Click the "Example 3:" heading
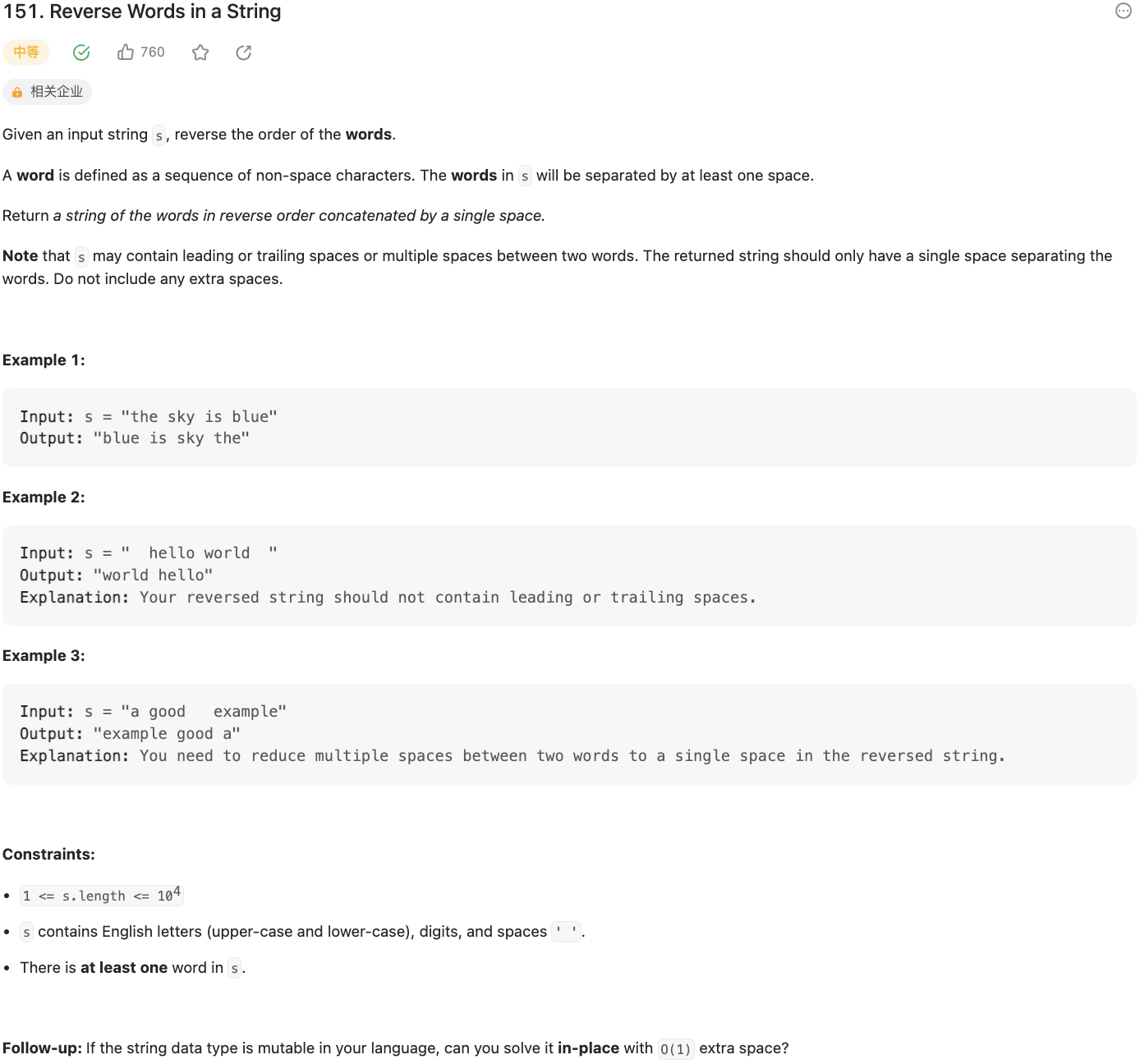Screen dimensions: 1140x1064 coord(44,656)
